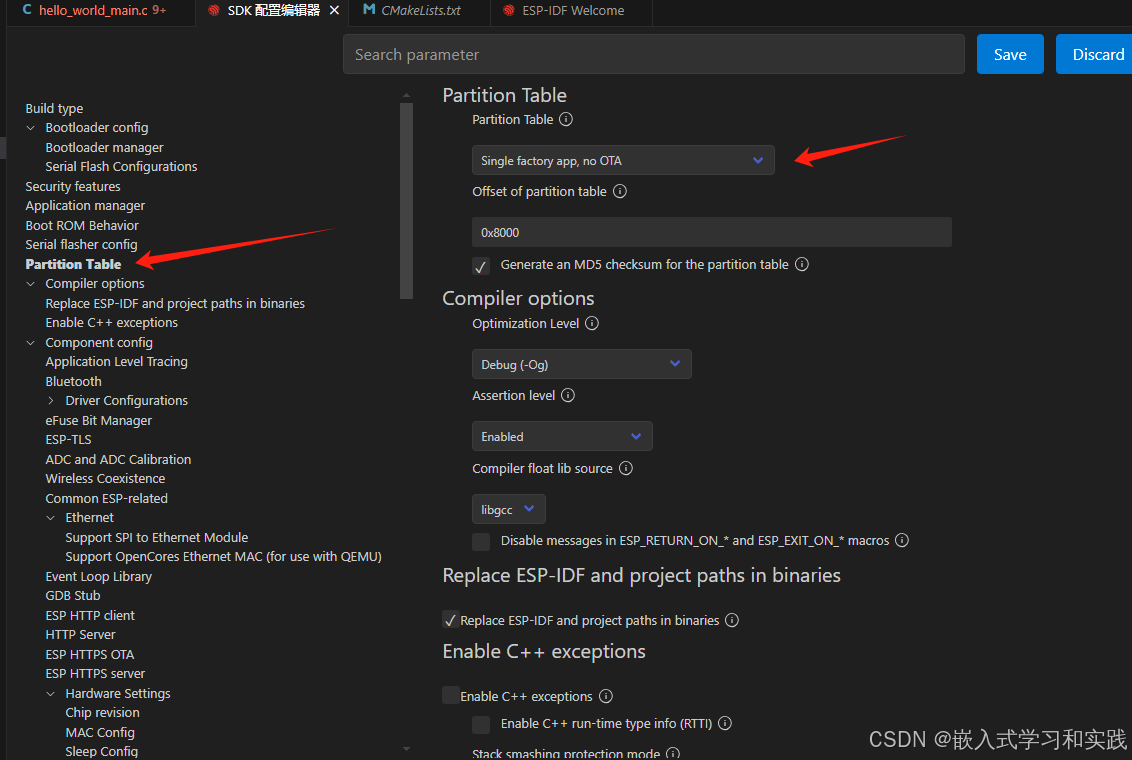Select ESP HTTPS OTA in the tree

(90, 654)
